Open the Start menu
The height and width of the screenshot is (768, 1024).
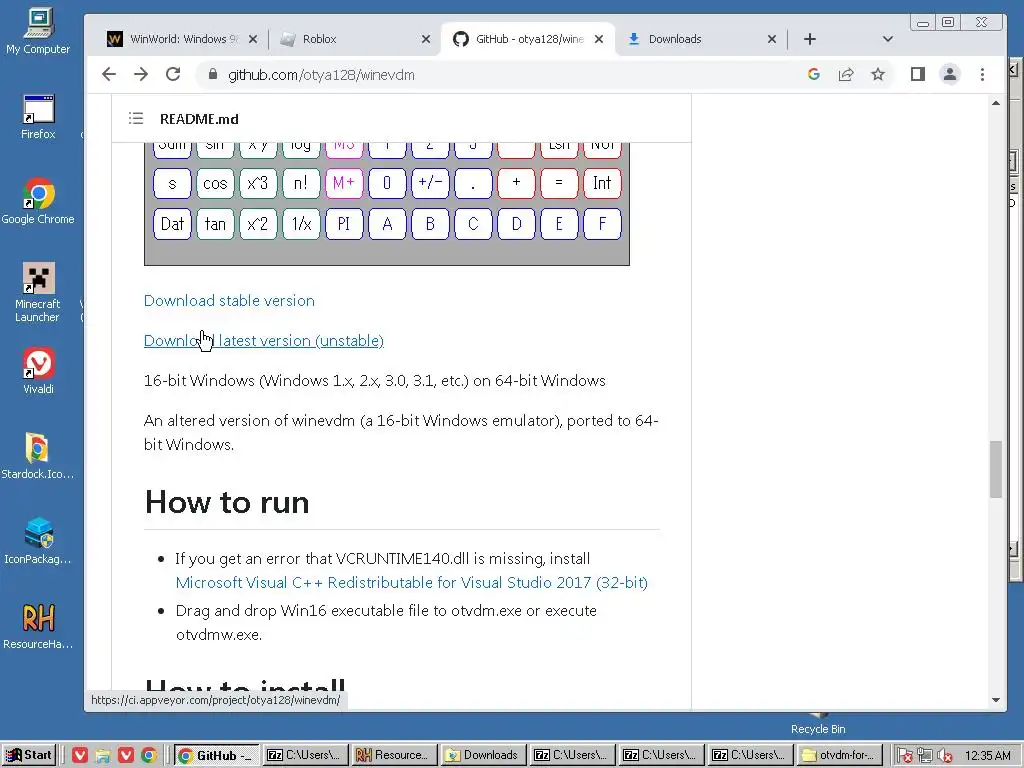pyautogui.click(x=29, y=755)
